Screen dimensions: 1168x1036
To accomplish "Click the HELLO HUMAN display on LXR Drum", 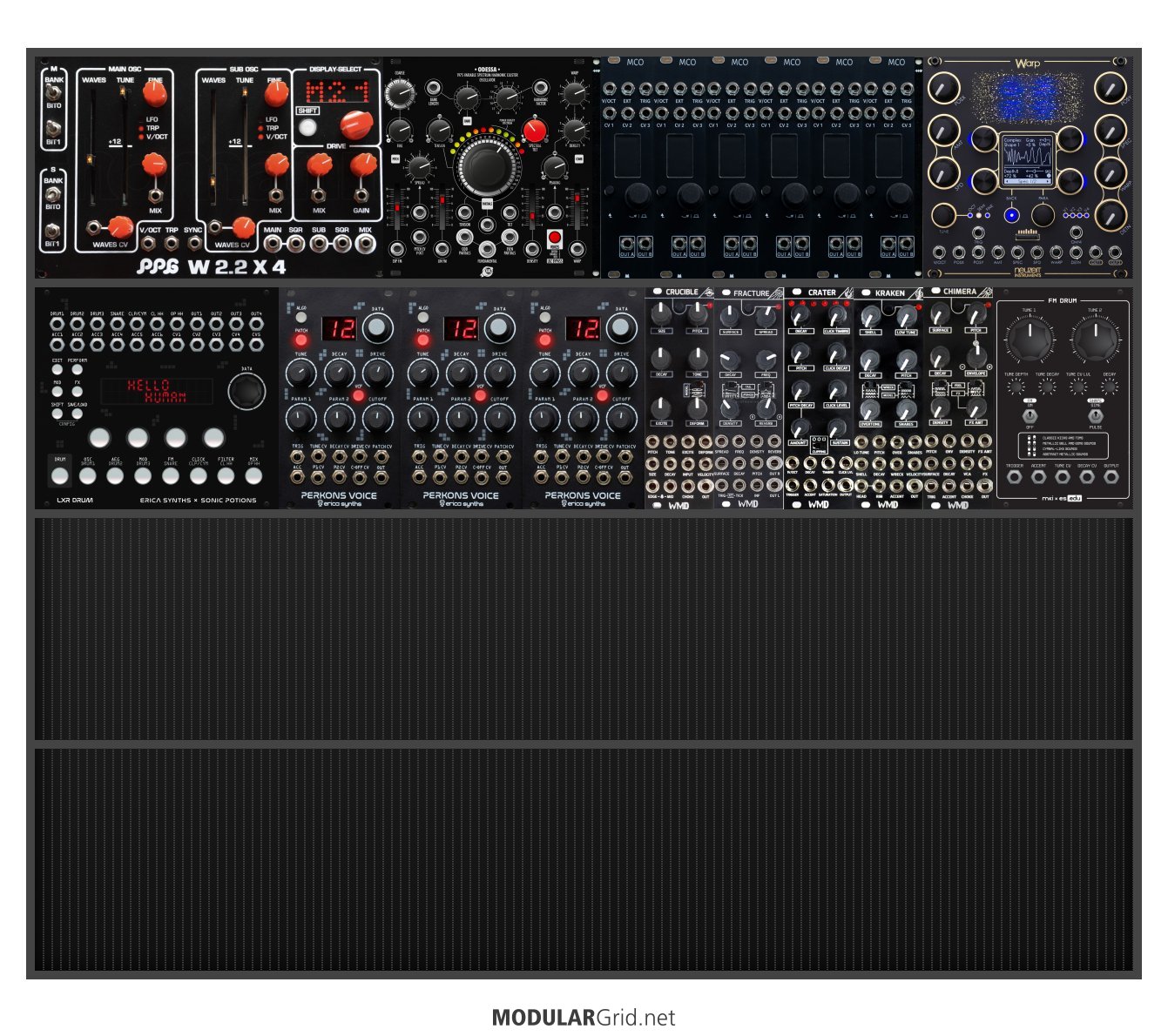I will (157, 391).
